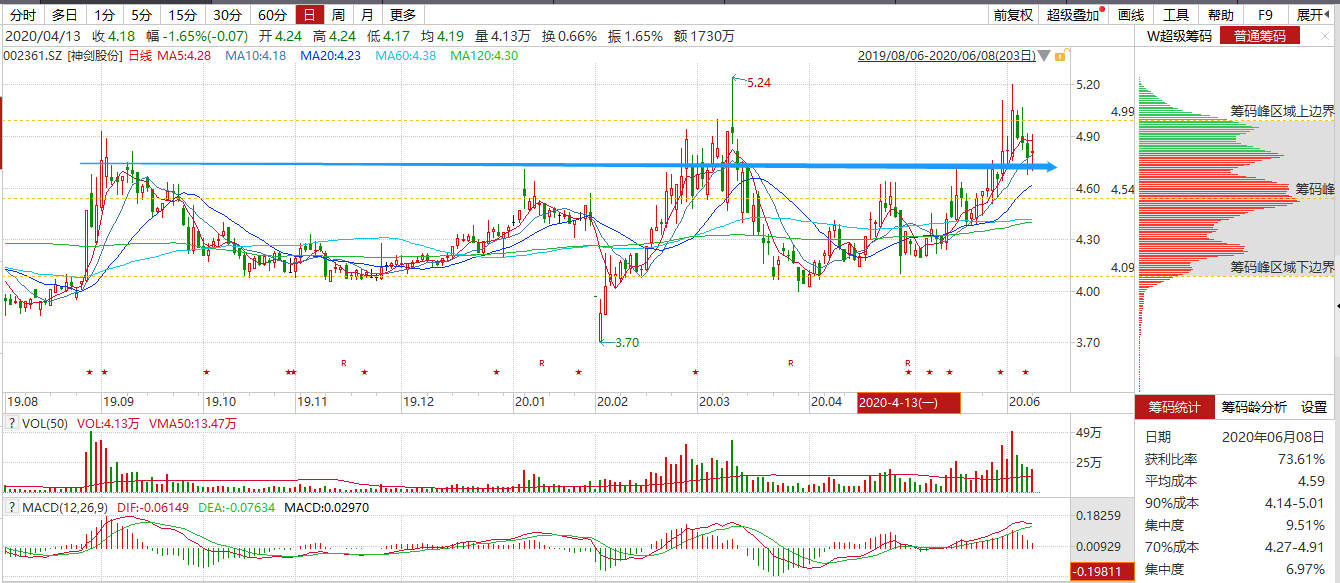
Task: Toggle 前复权 price adjustment
Action: coord(1013,15)
